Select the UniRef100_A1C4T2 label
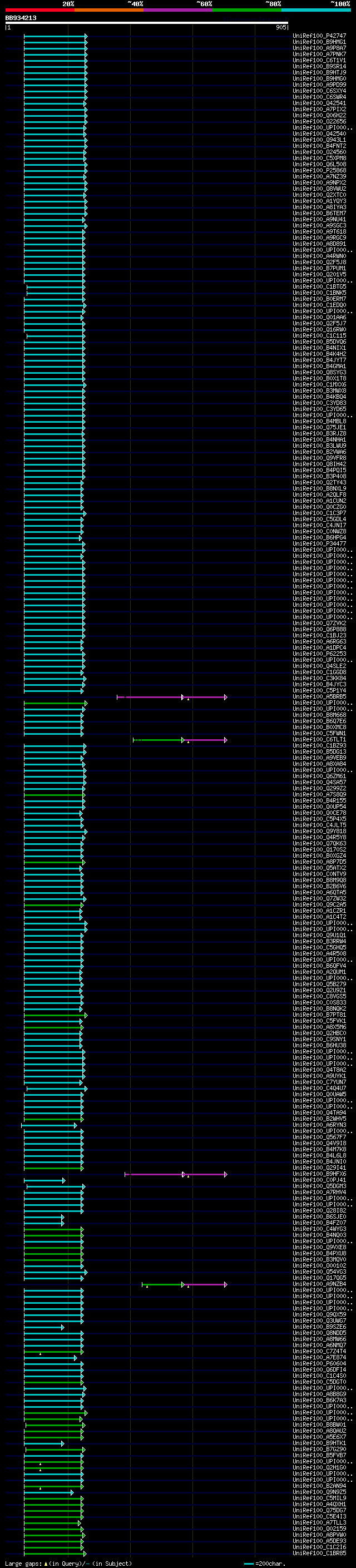 coord(319,917)
